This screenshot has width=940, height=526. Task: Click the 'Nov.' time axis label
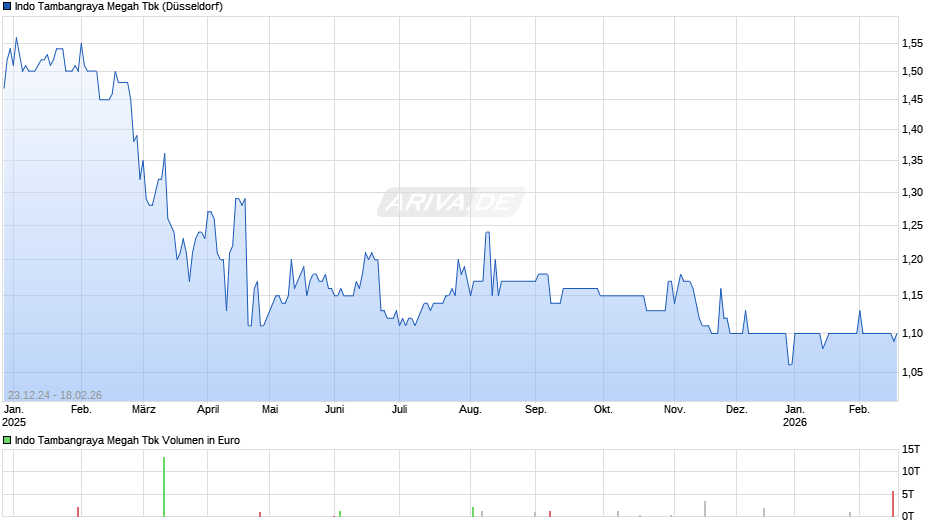click(674, 410)
